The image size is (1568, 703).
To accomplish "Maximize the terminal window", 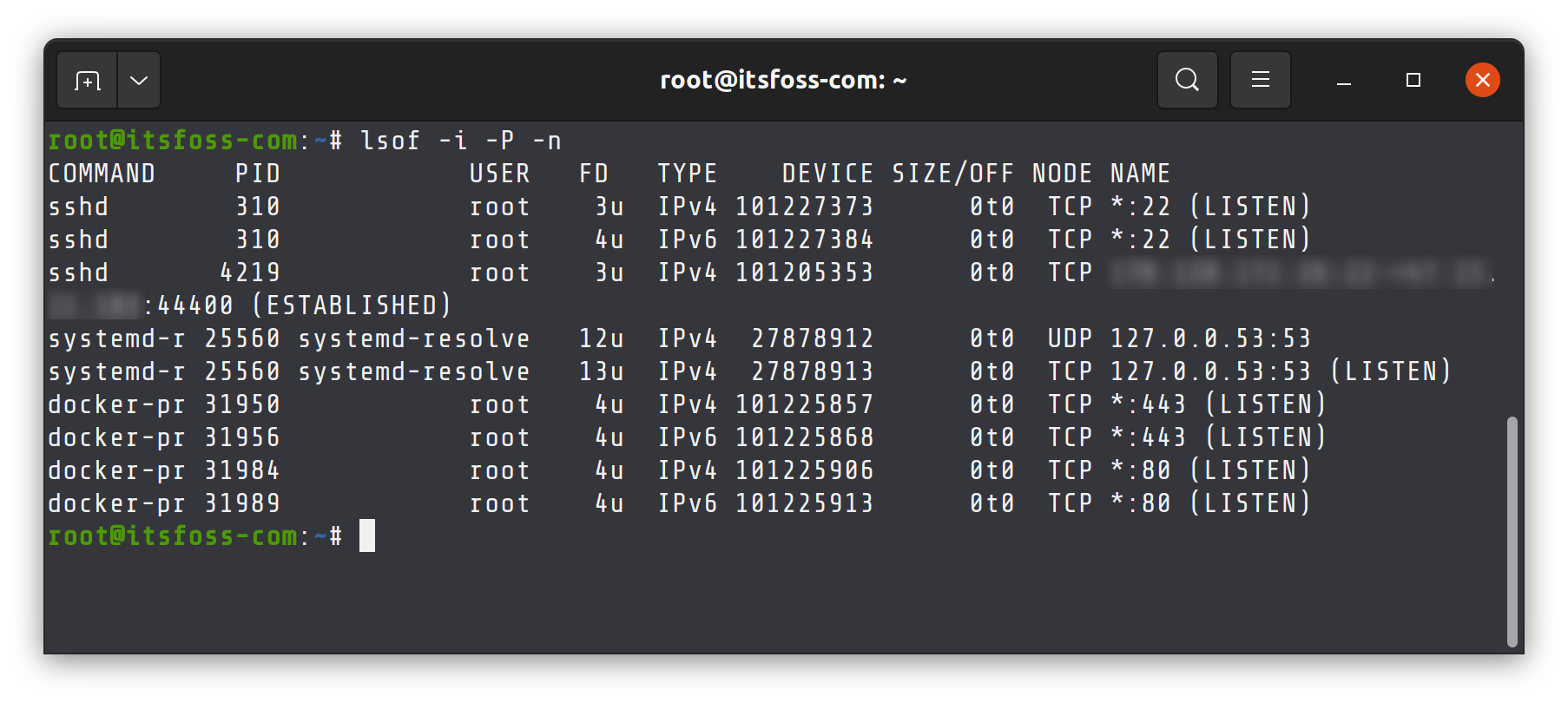I will pos(1413,81).
